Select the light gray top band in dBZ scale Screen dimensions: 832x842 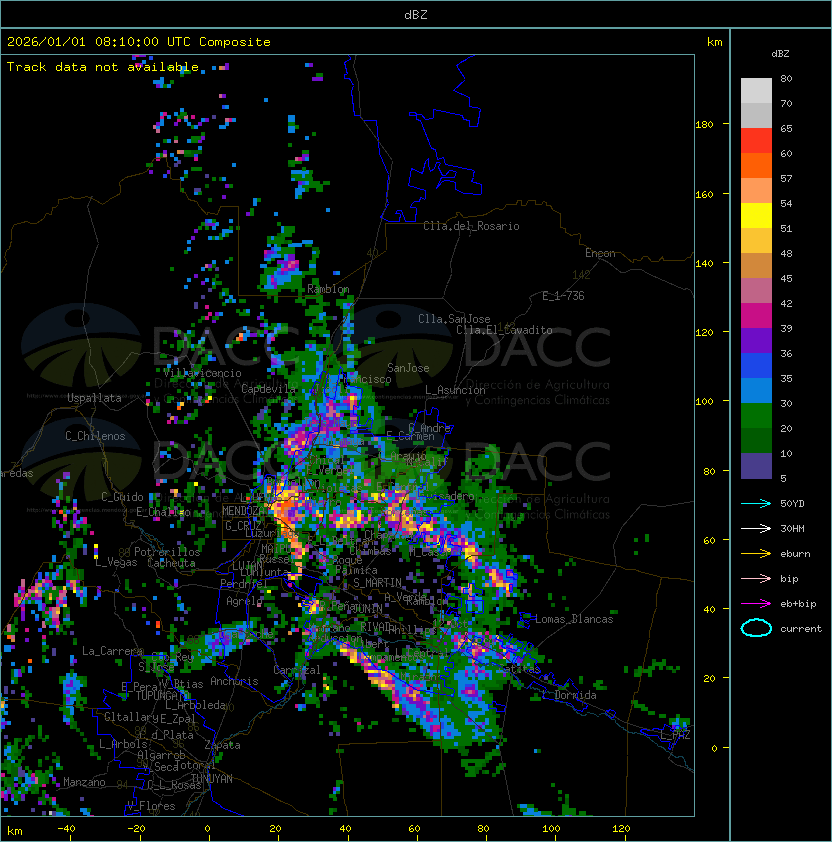click(x=756, y=91)
